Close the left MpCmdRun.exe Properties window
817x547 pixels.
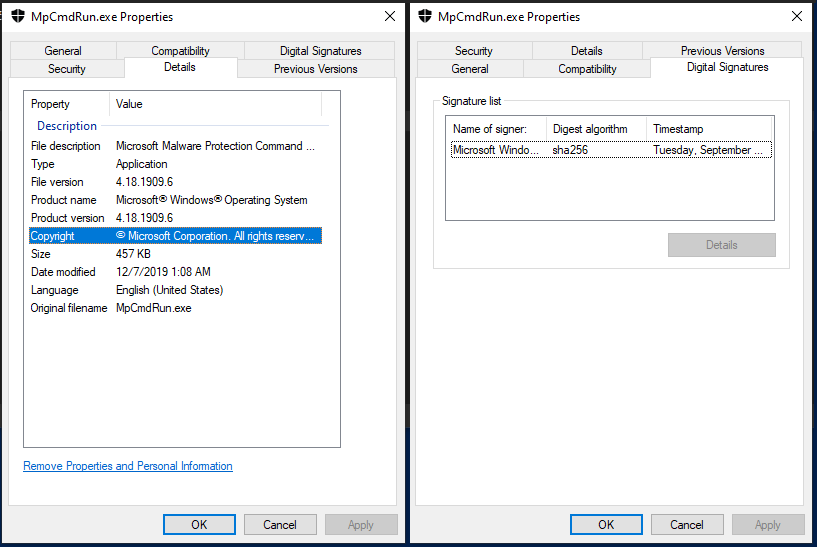pos(390,16)
